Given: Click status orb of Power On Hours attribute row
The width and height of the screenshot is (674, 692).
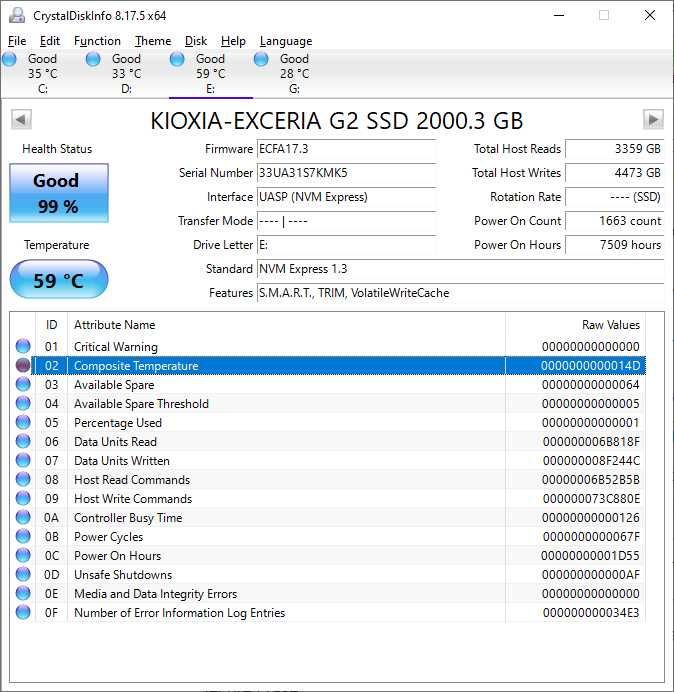Looking at the screenshot, I should tap(23, 555).
